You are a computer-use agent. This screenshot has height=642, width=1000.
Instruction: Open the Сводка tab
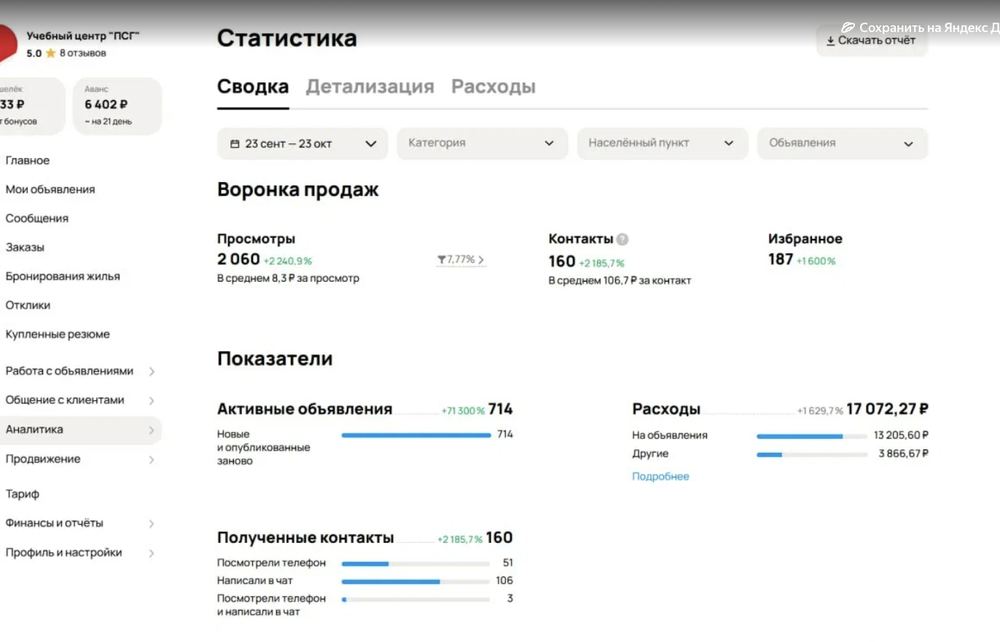(253, 87)
